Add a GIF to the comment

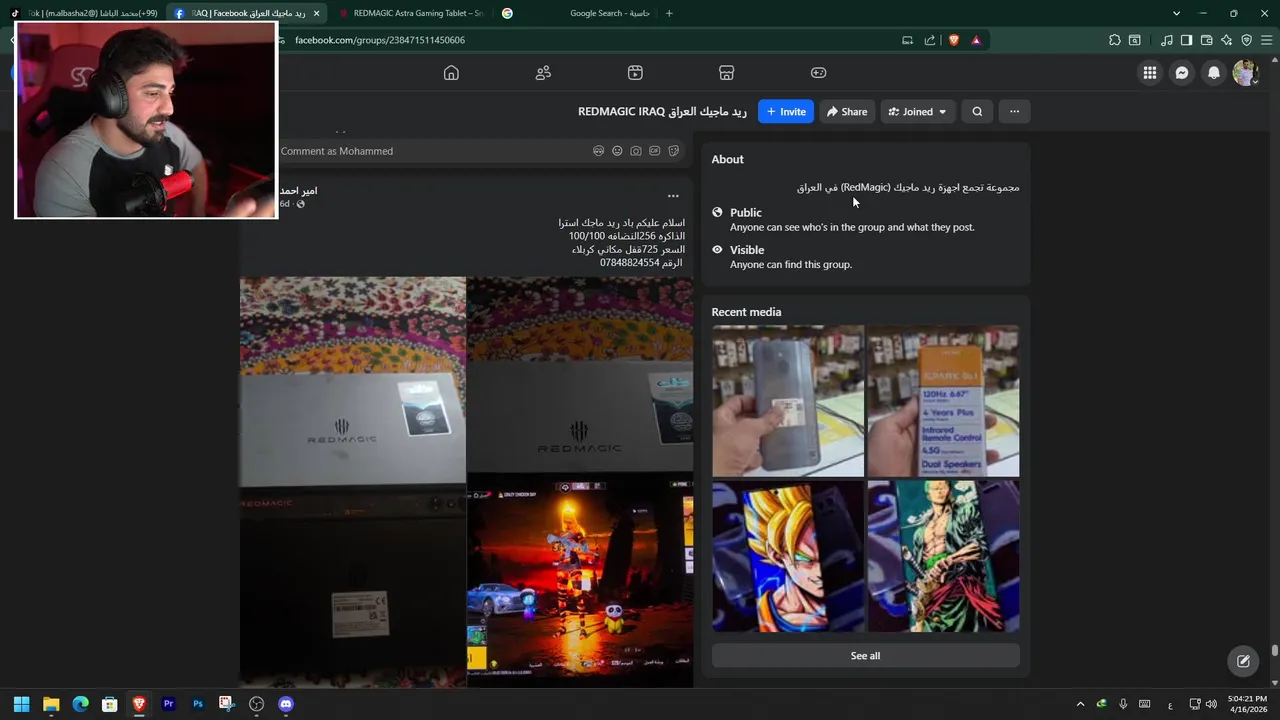click(x=655, y=151)
